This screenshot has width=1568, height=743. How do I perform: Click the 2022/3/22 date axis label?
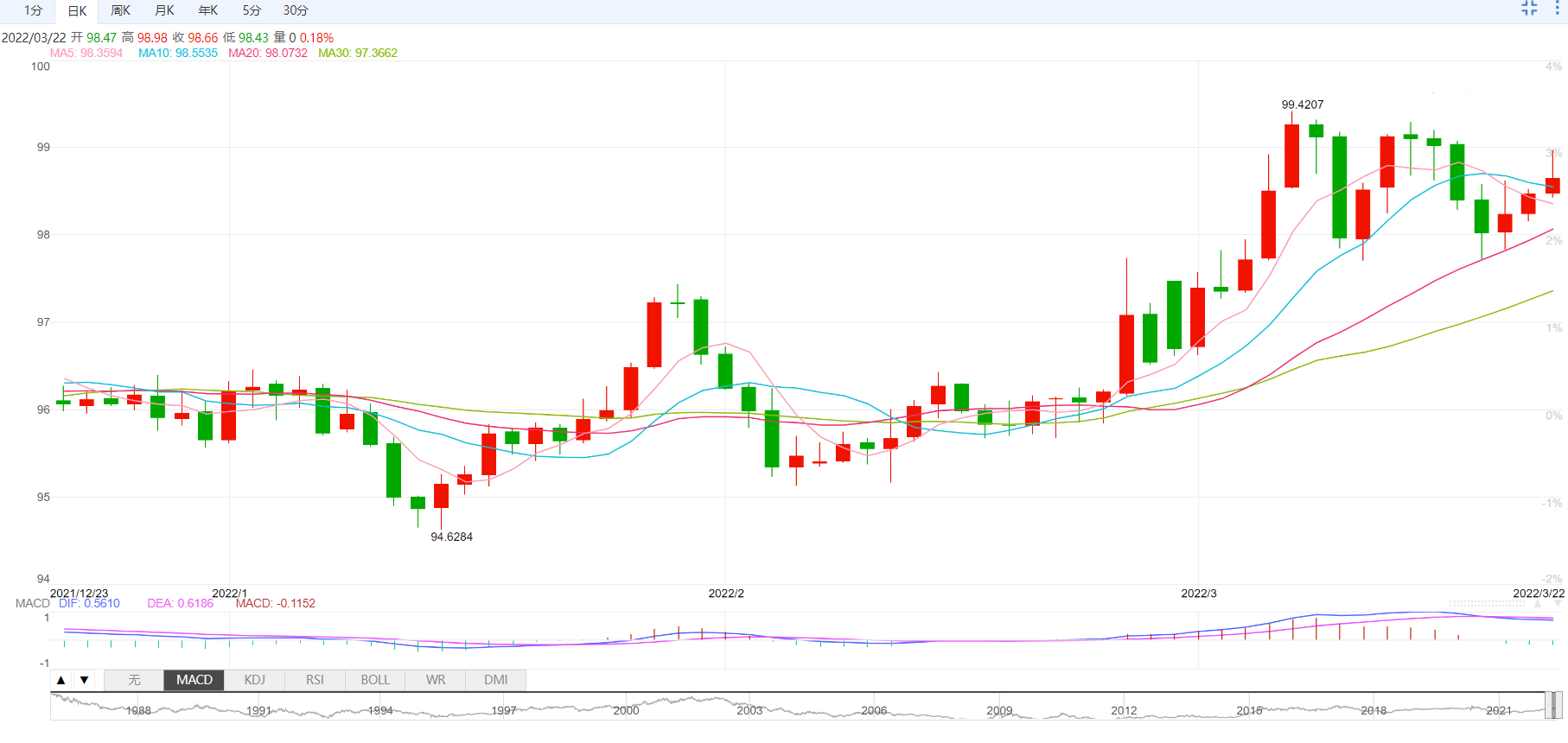pos(1539,594)
